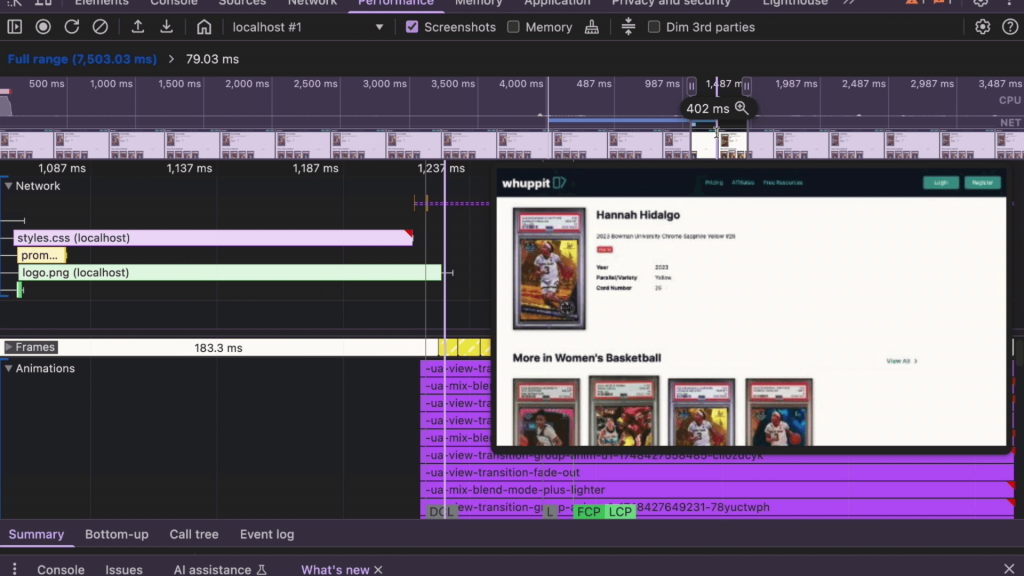
Task: Toggle the sidebar panel icon in the toolbar
Action: (14, 27)
